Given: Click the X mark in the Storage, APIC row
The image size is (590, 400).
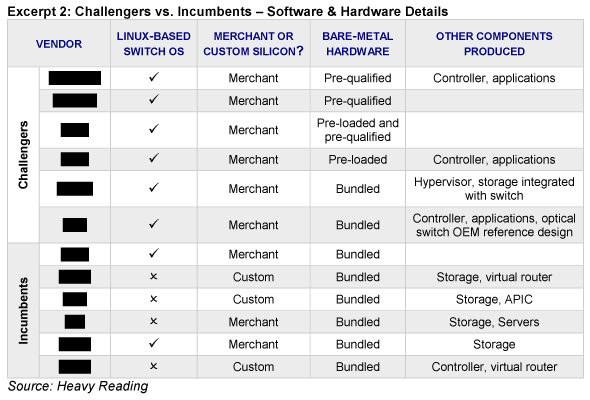Looking at the screenshot, I should 154,299.
